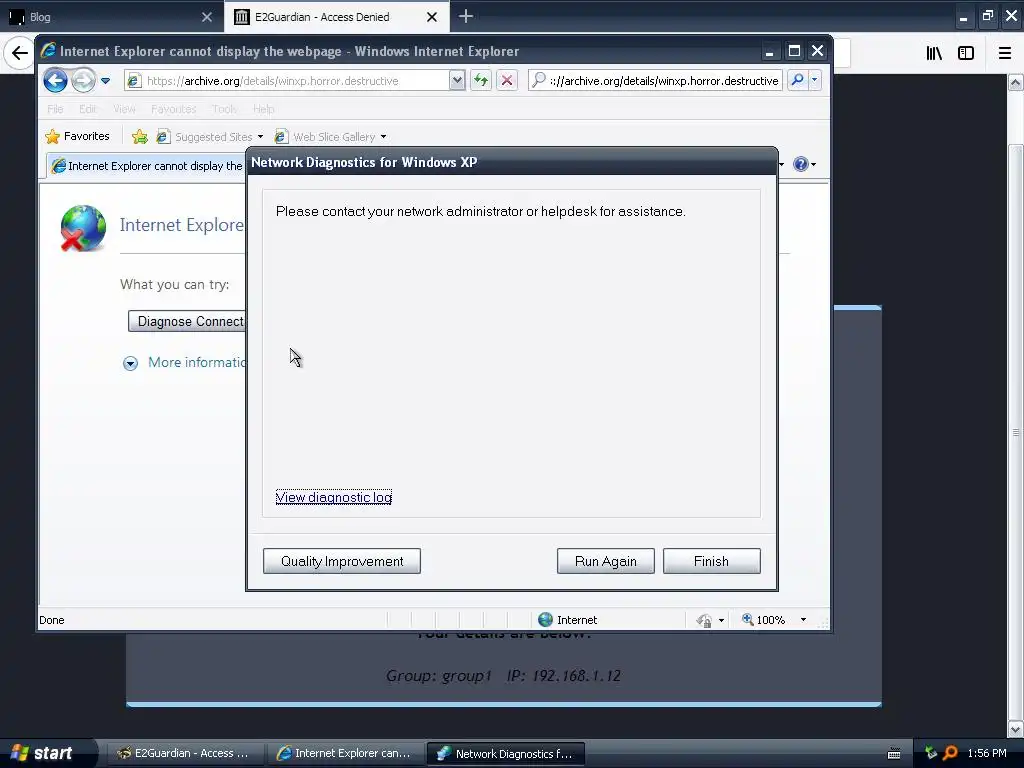Open the recent pages dropdown next to Forward

[106, 81]
